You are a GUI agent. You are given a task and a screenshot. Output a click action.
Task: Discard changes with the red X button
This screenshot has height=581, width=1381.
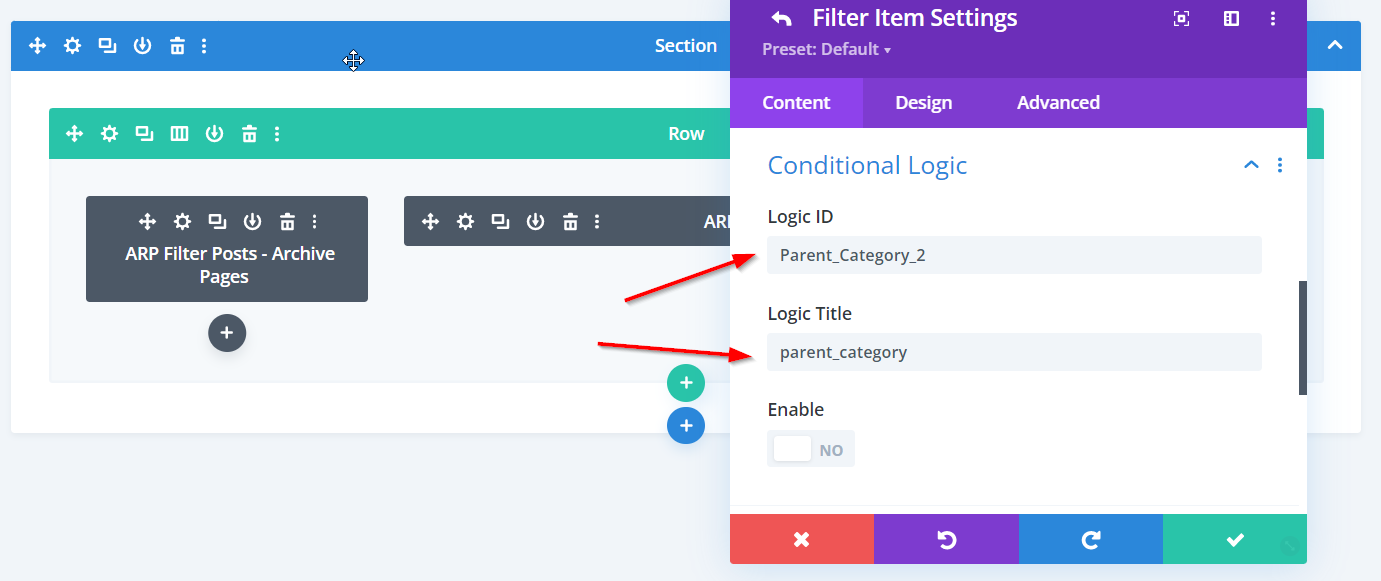tap(801, 539)
